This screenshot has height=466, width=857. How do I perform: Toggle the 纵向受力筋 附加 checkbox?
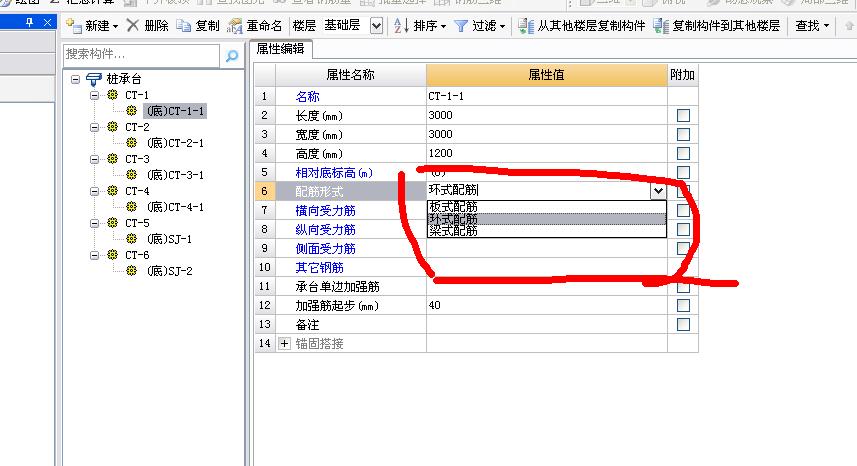[683, 229]
